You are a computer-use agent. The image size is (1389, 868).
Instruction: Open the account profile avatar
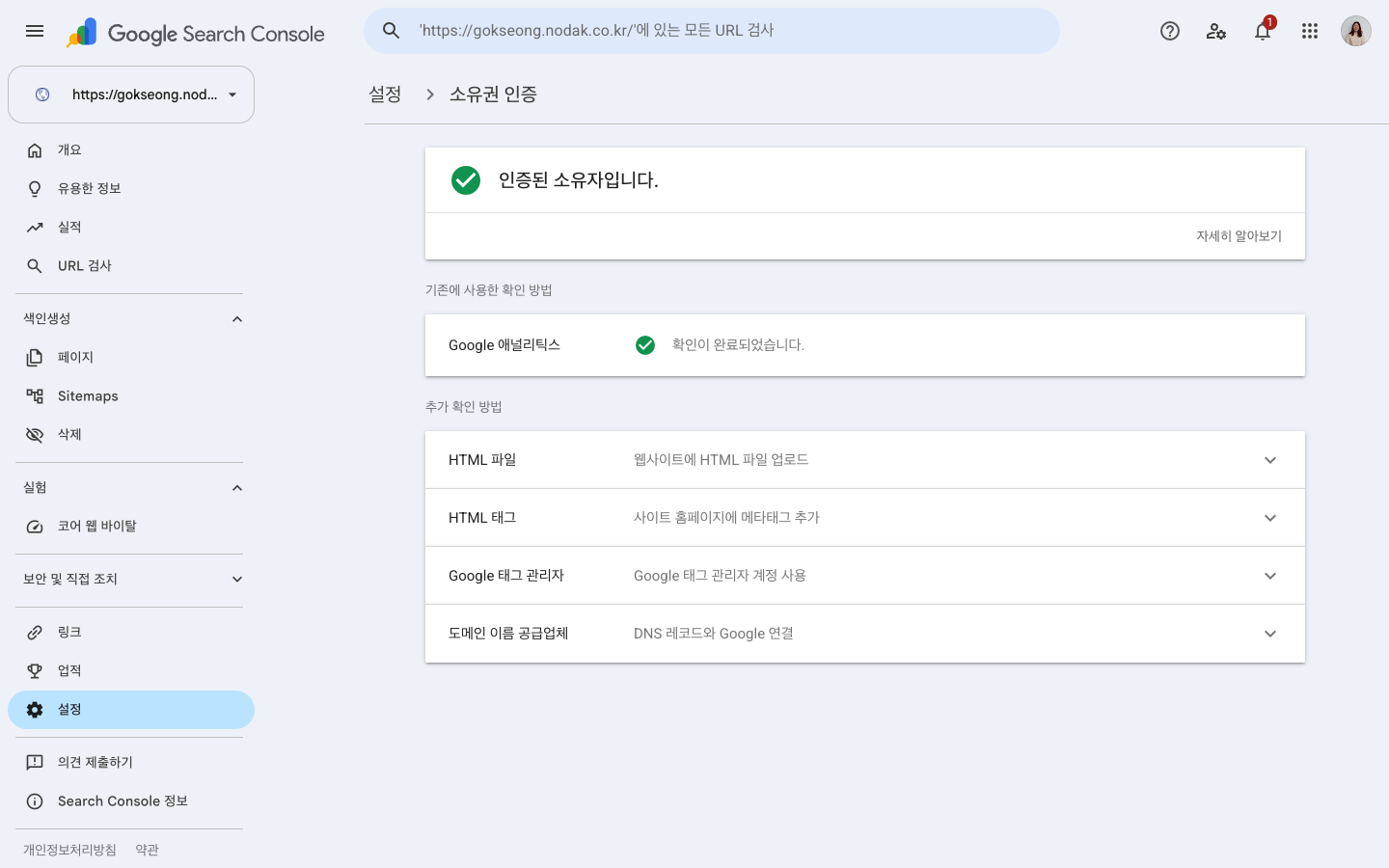coord(1355,31)
